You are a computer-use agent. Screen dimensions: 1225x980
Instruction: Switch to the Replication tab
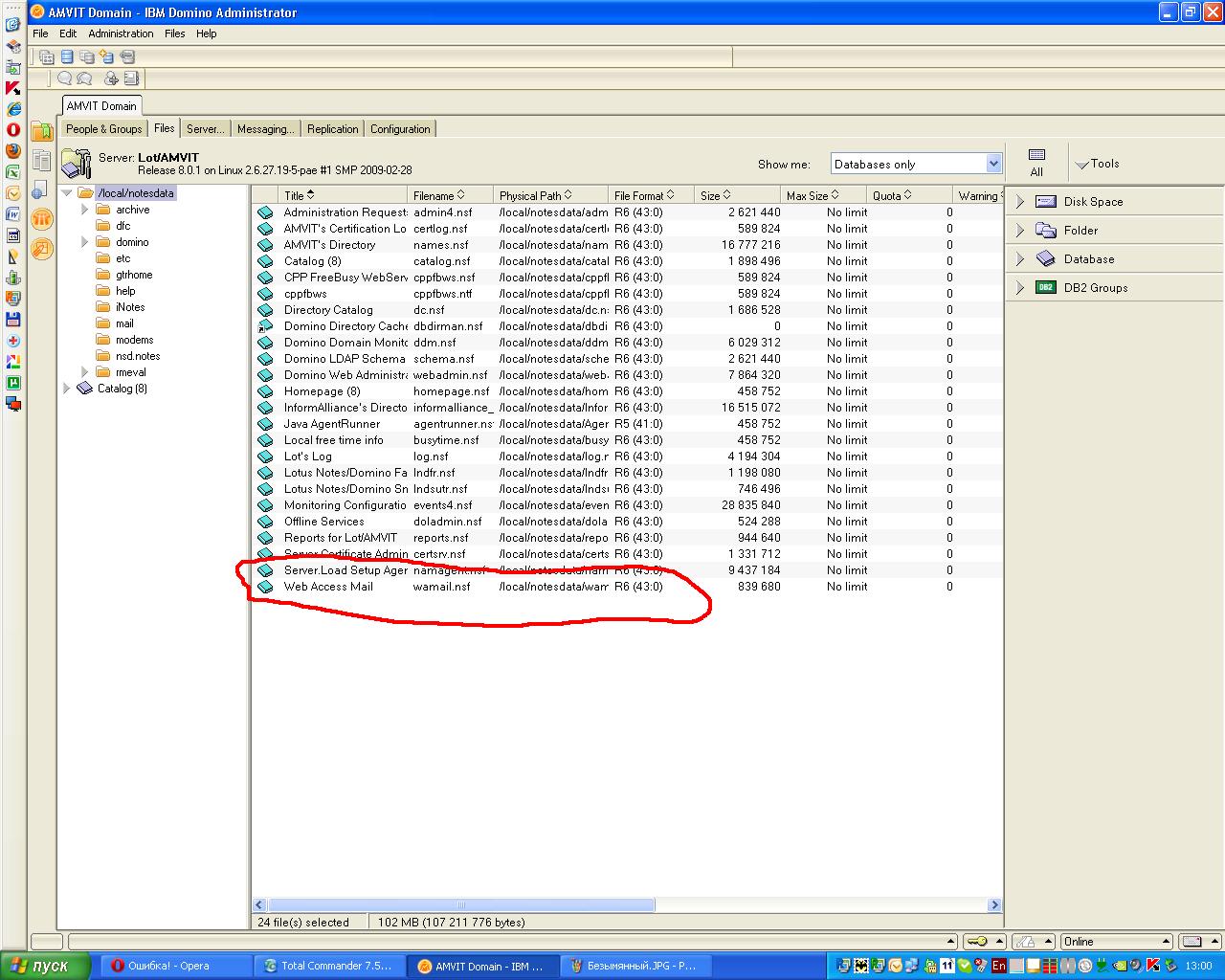[x=332, y=129]
